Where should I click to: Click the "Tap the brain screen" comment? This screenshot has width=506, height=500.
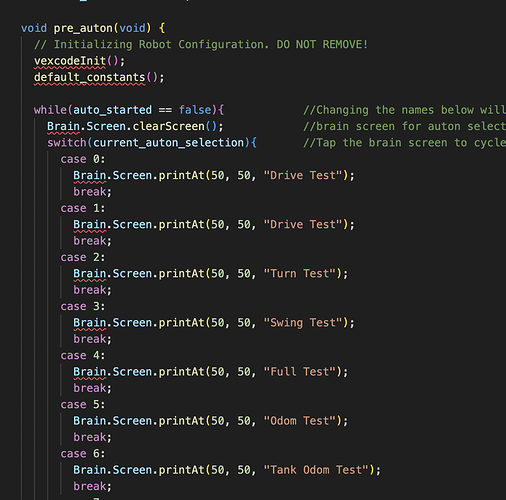(x=404, y=143)
